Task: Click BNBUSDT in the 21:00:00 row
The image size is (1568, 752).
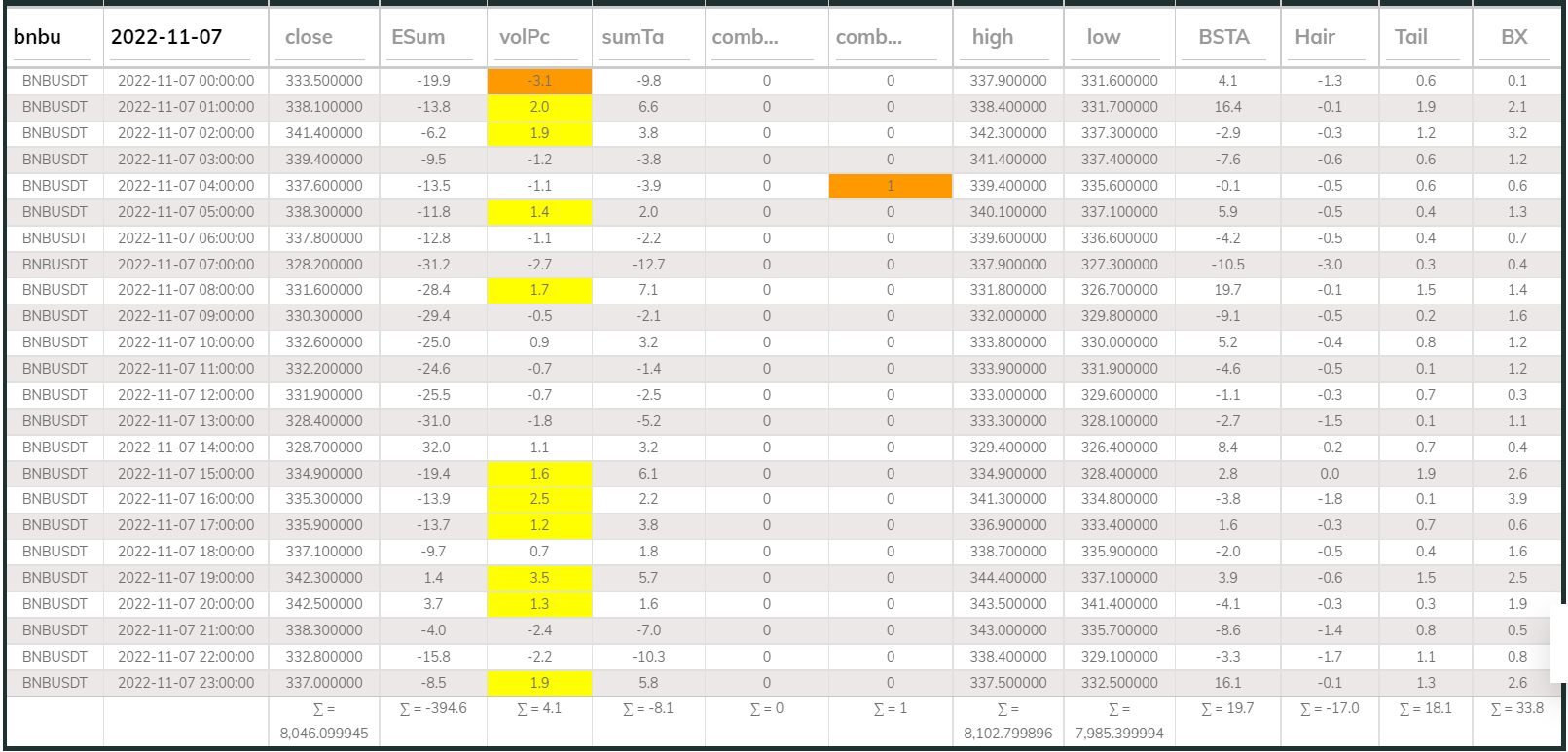Action: [x=55, y=630]
